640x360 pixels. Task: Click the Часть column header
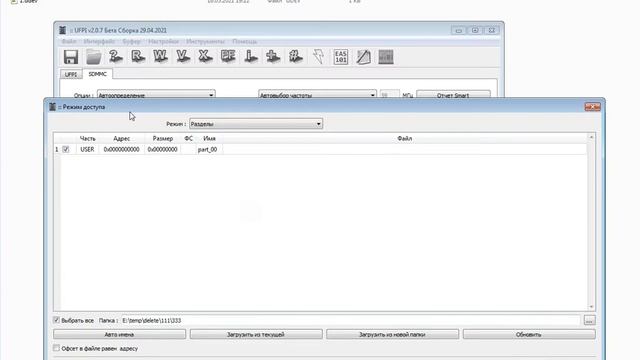[87, 139]
